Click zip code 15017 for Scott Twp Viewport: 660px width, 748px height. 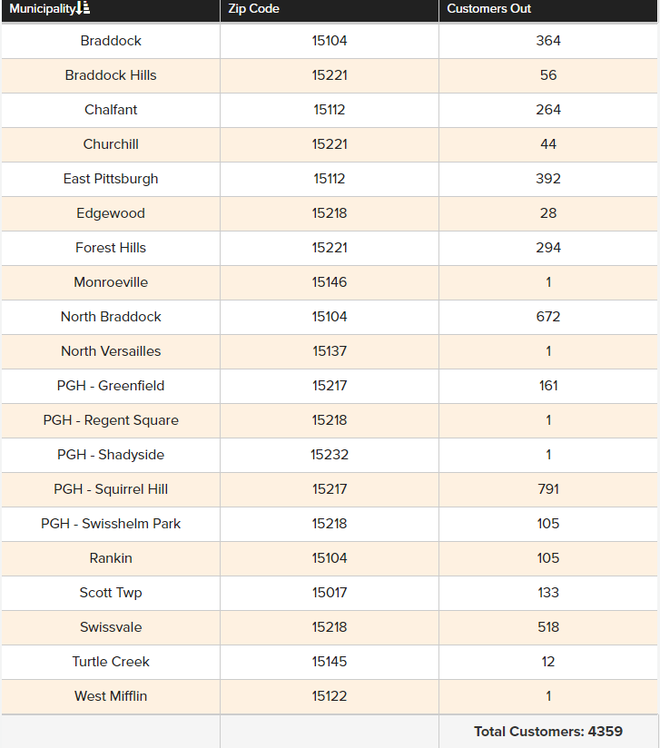pos(329,593)
